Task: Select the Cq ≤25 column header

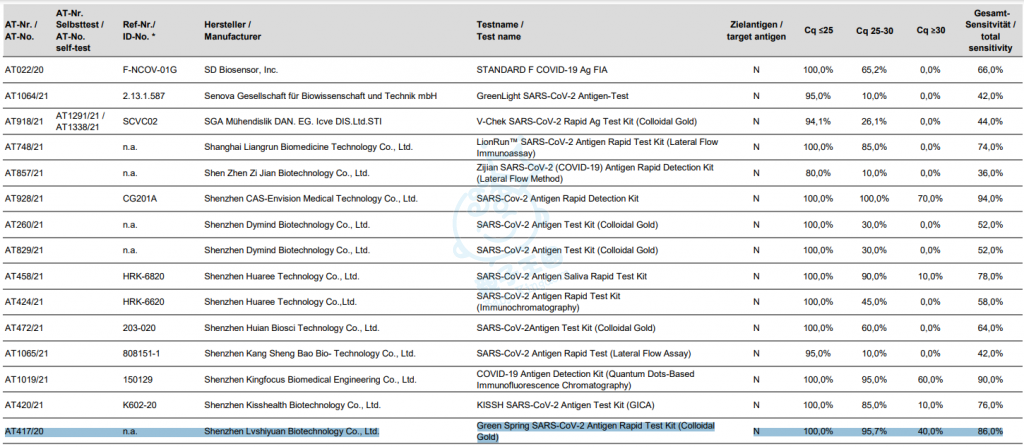Action: point(819,30)
